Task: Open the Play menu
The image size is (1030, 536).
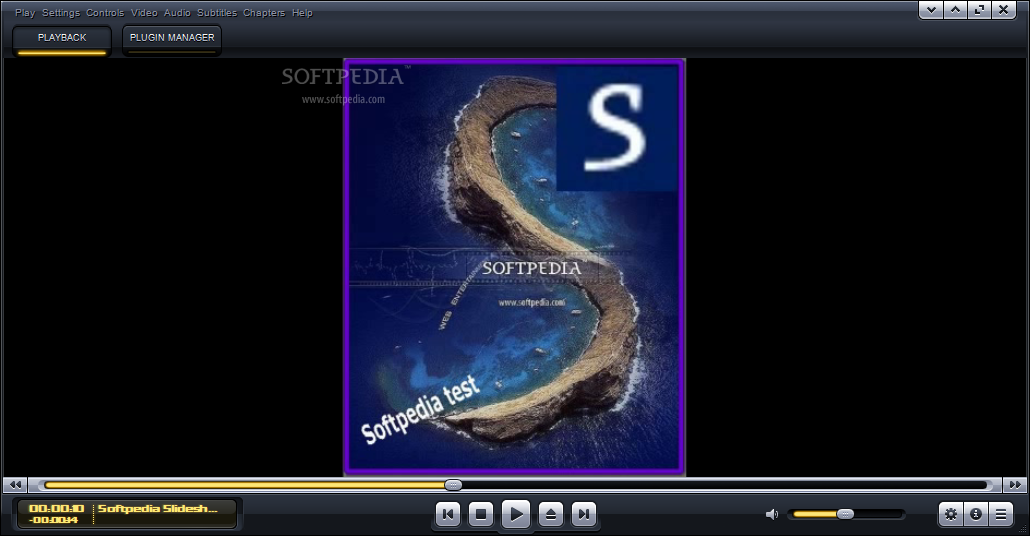Action: (25, 12)
